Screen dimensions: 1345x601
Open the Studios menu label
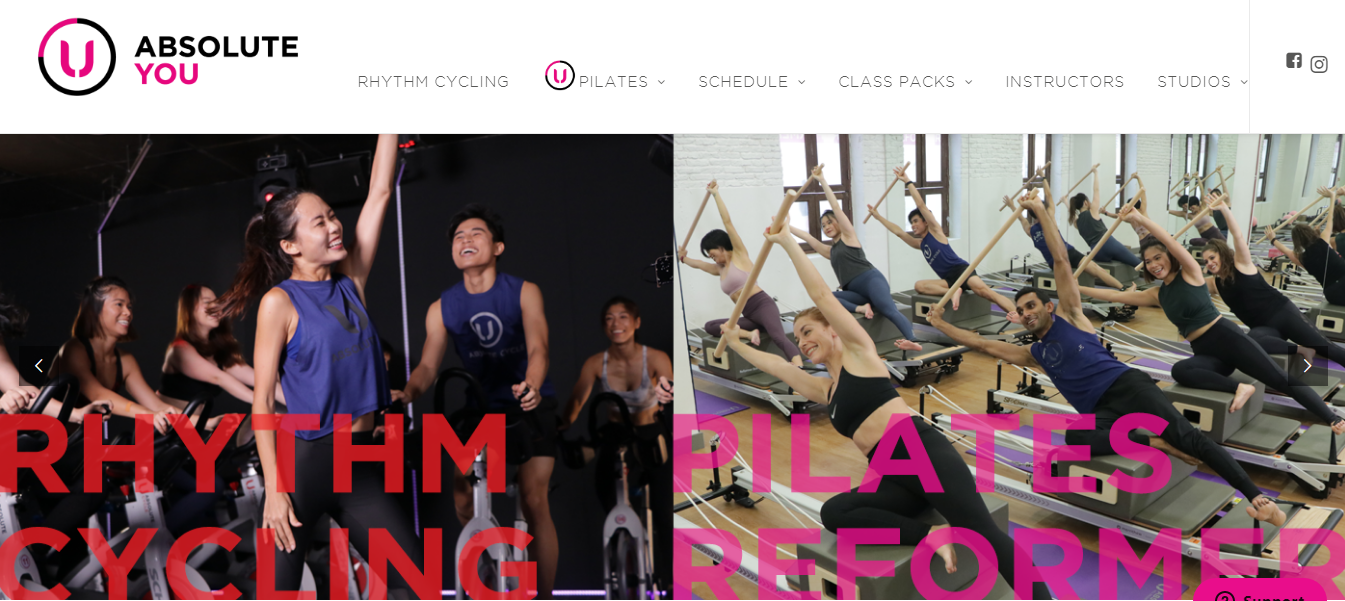coord(1194,82)
